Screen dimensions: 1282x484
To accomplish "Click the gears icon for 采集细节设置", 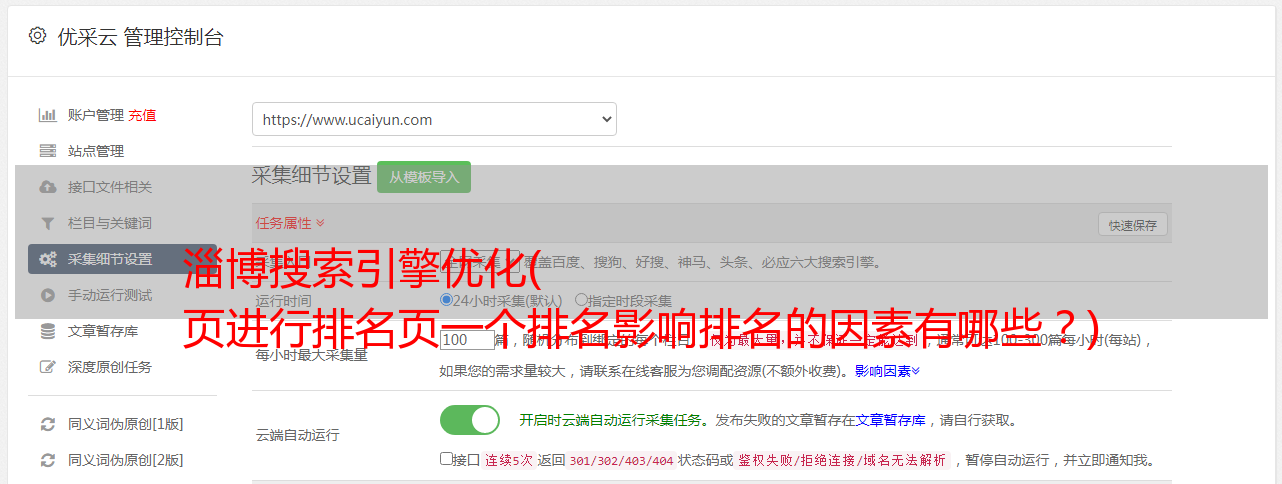I will (x=47, y=259).
